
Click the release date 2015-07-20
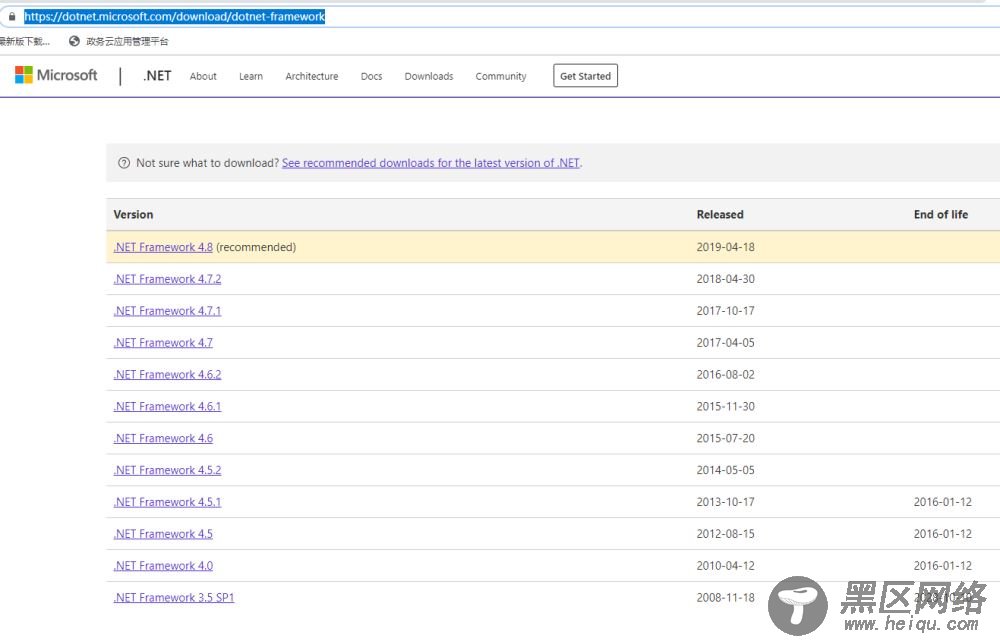click(725, 438)
